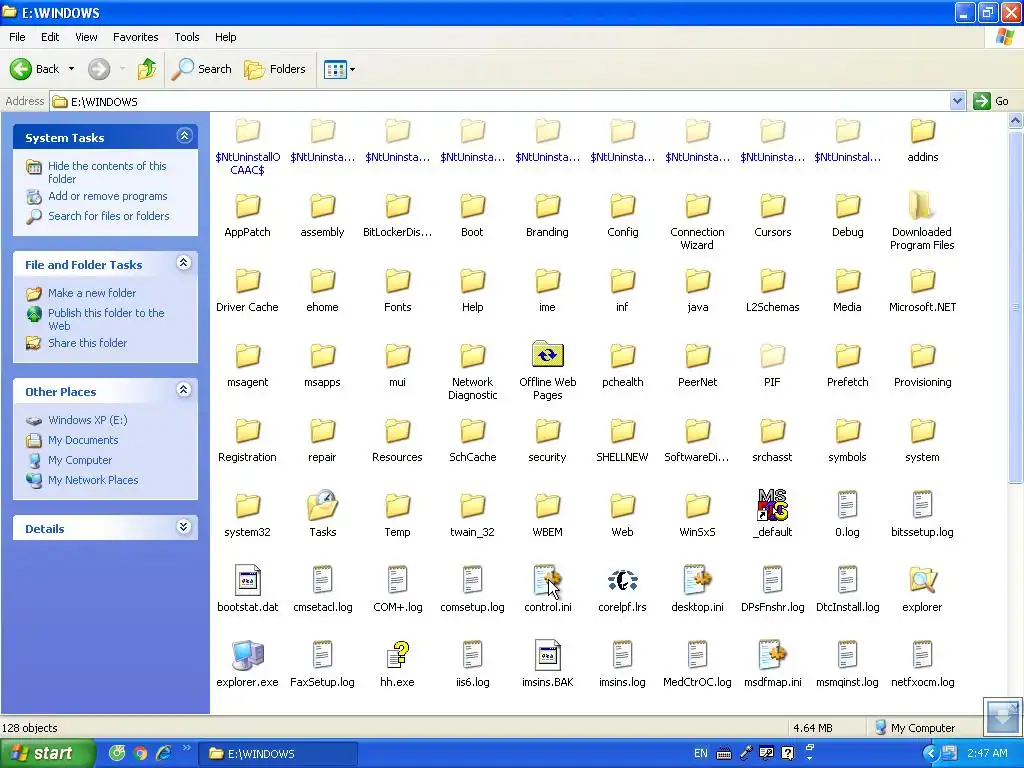
Task: Select the corelpf.lrs file icon
Action: pyautogui.click(x=622, y=580)
